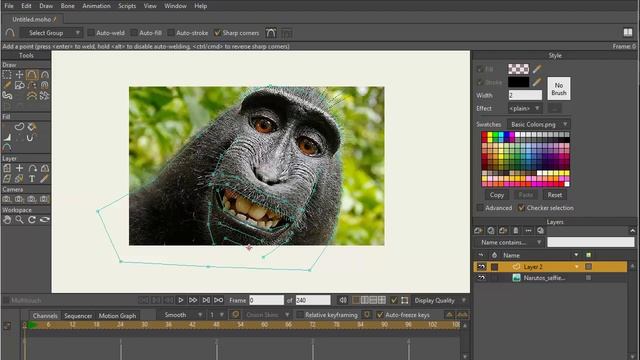Select the Blob Brush tool in Draw tools
Viewport: 640px width, 360px height.
click(x=7, y=96)
